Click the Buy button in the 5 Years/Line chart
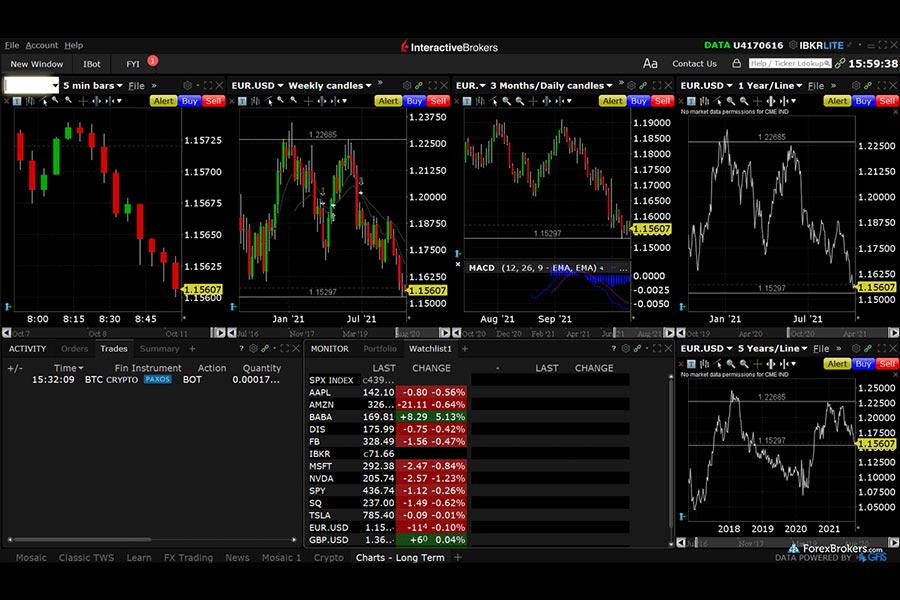The image size is (900, 600). tap(863, 364)
